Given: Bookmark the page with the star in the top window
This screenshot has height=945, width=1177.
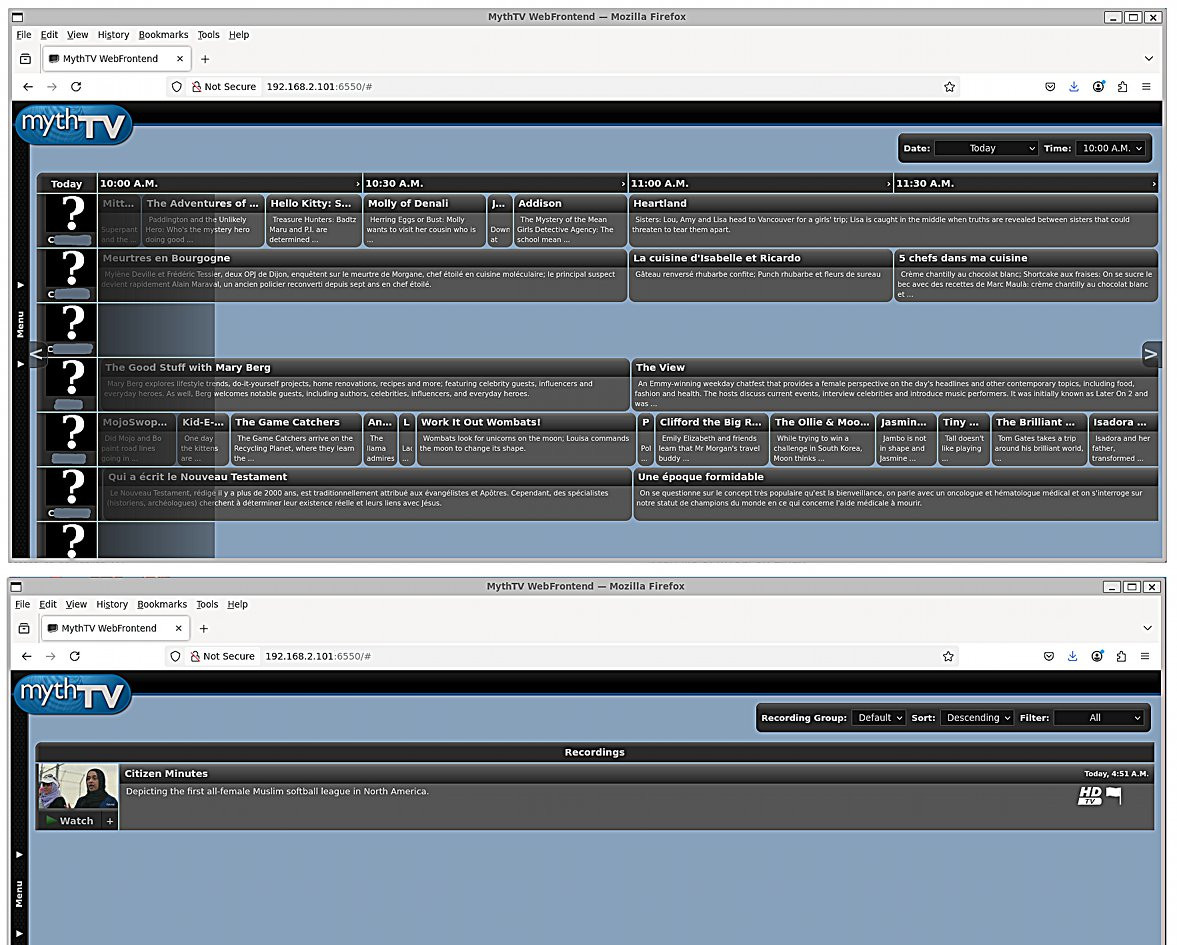Looking at the screenshot, I should point(950,86).
